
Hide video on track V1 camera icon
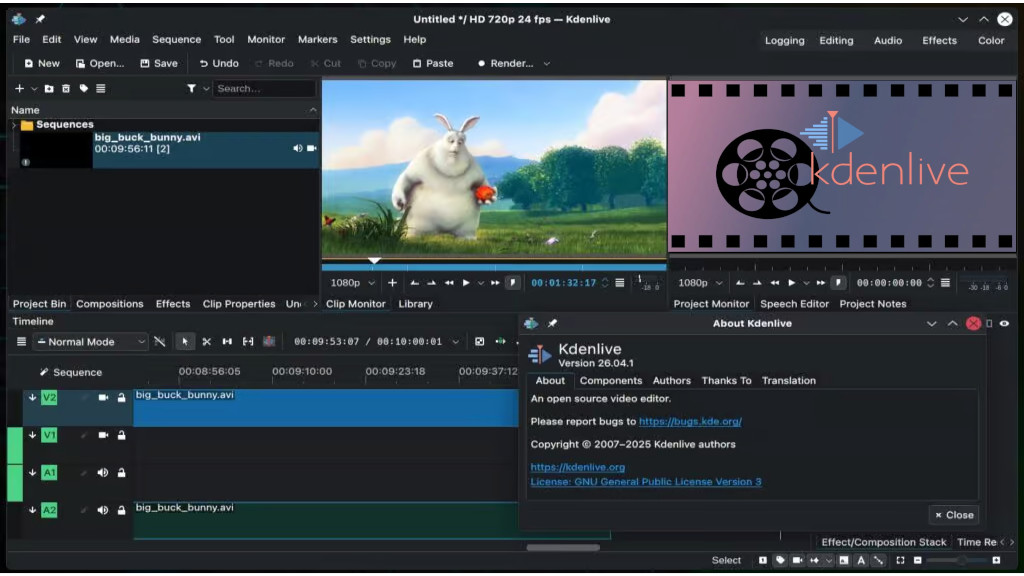[103, 435]
